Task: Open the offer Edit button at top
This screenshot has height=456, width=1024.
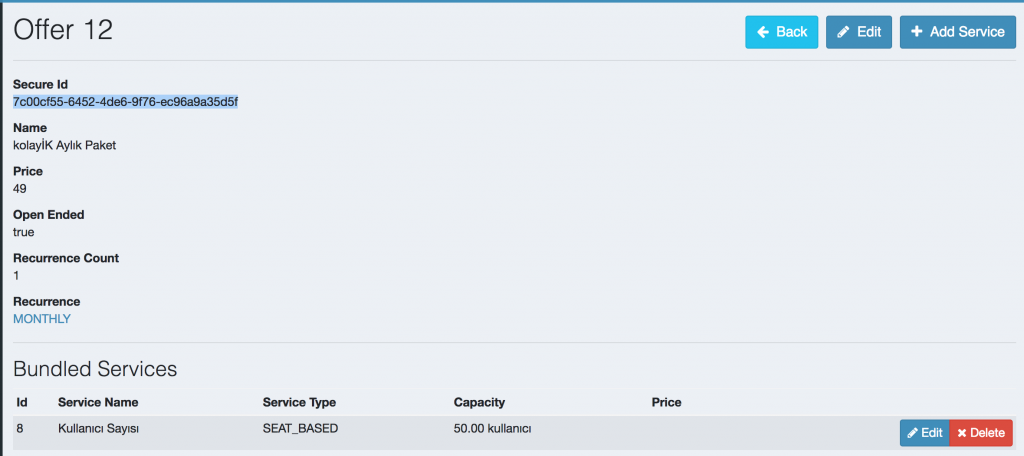Action: (859, 32)
